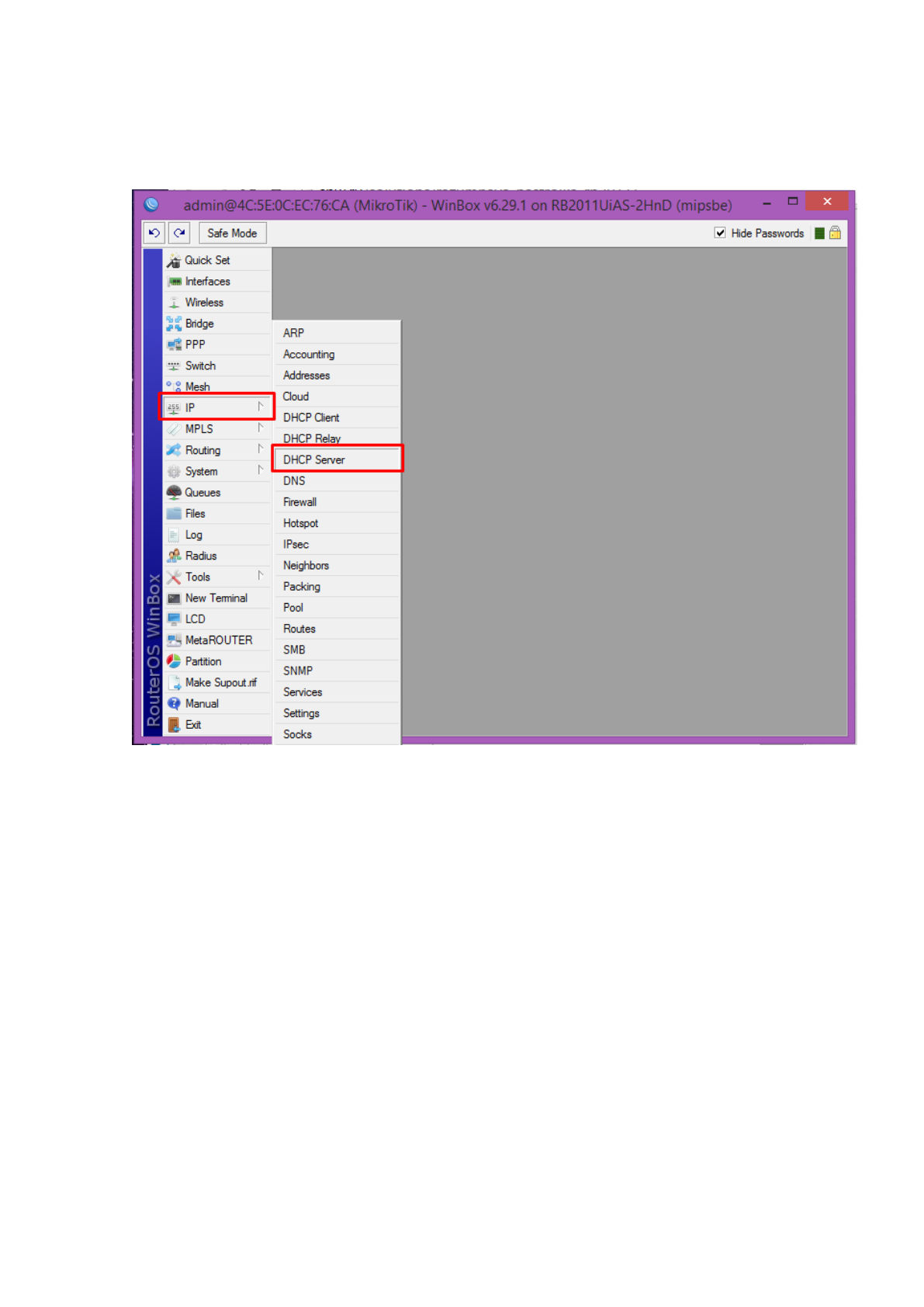The image size is (924, 1307).
Task: Expand the Routing submenu arrow
Action: pos(261,449)
